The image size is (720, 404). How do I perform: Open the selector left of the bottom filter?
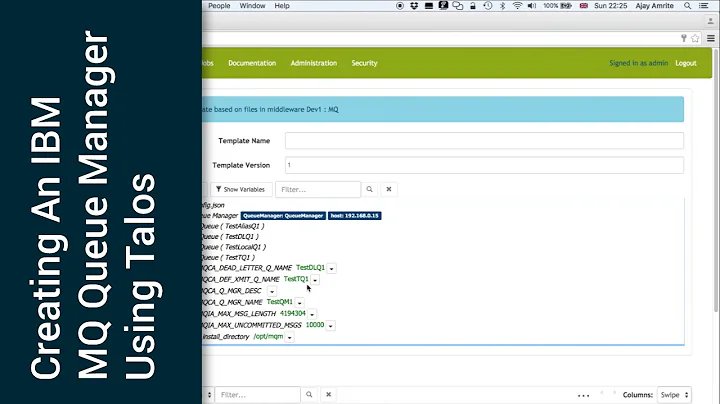pyautogui.click(x=209, y=395)
